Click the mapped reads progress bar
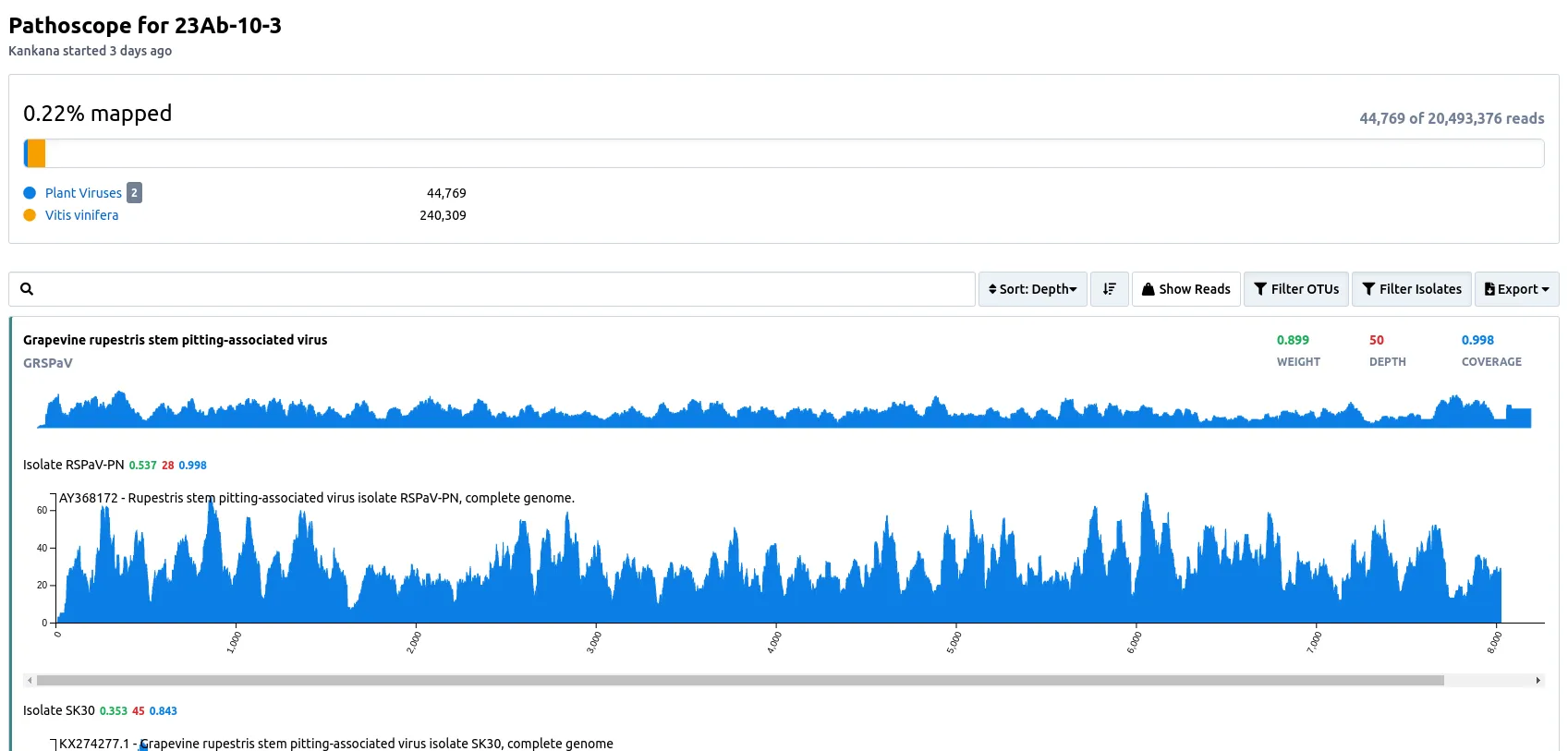 (x=784, y=153)
